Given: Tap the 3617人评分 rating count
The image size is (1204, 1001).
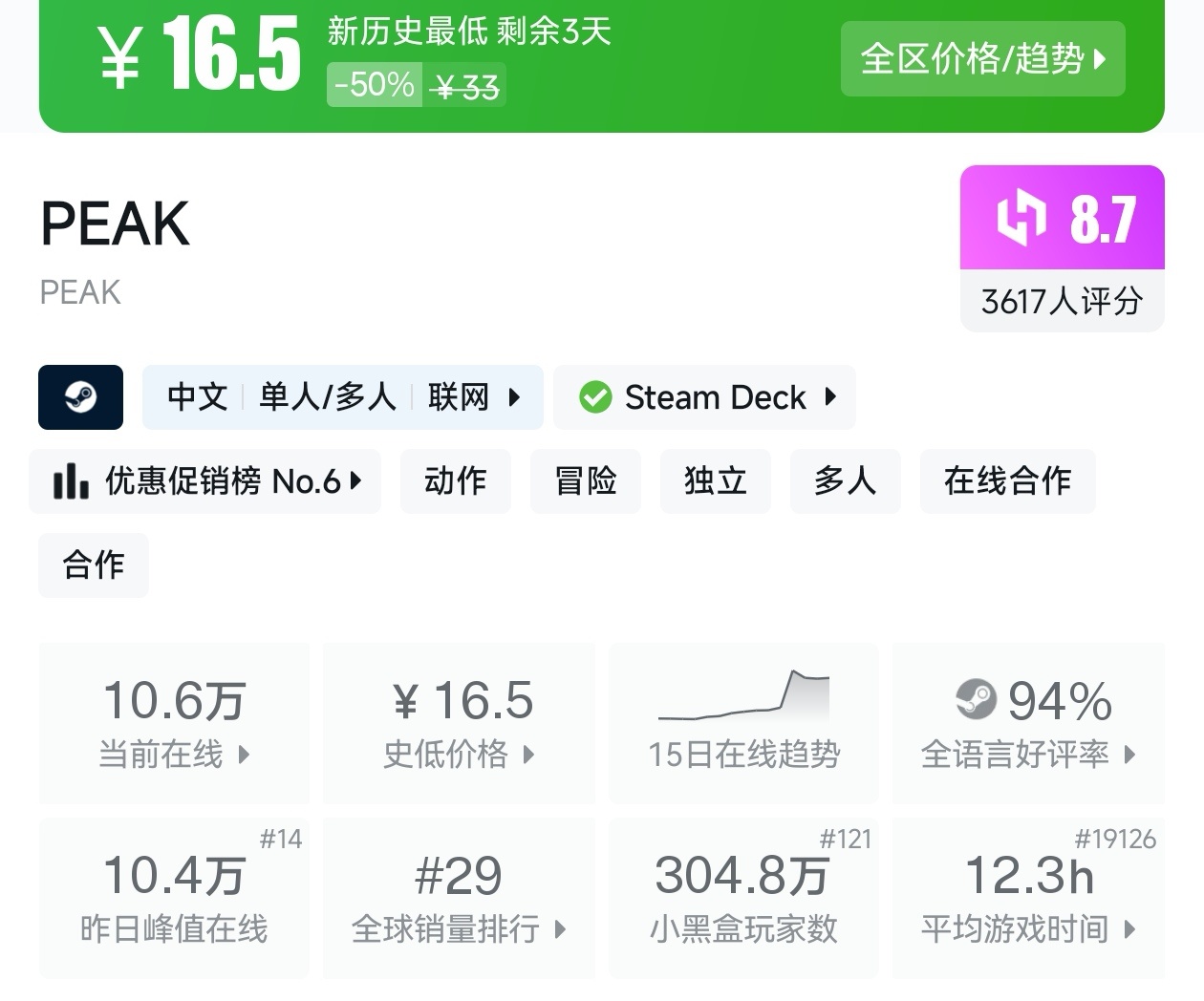Looking at the screenshot, I should coord(1062,302).
